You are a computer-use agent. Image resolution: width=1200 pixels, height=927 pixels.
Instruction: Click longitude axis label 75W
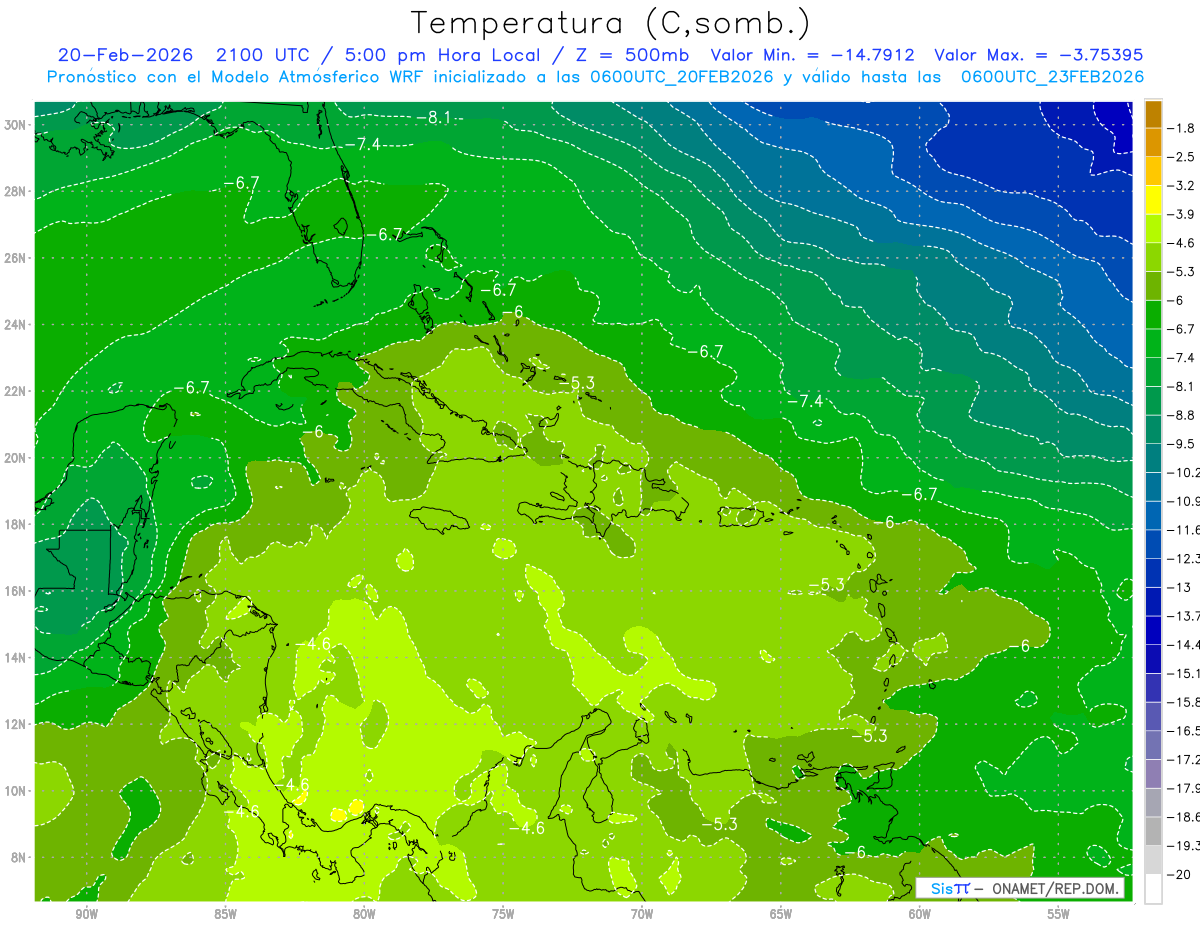click(x=503, y=915)
